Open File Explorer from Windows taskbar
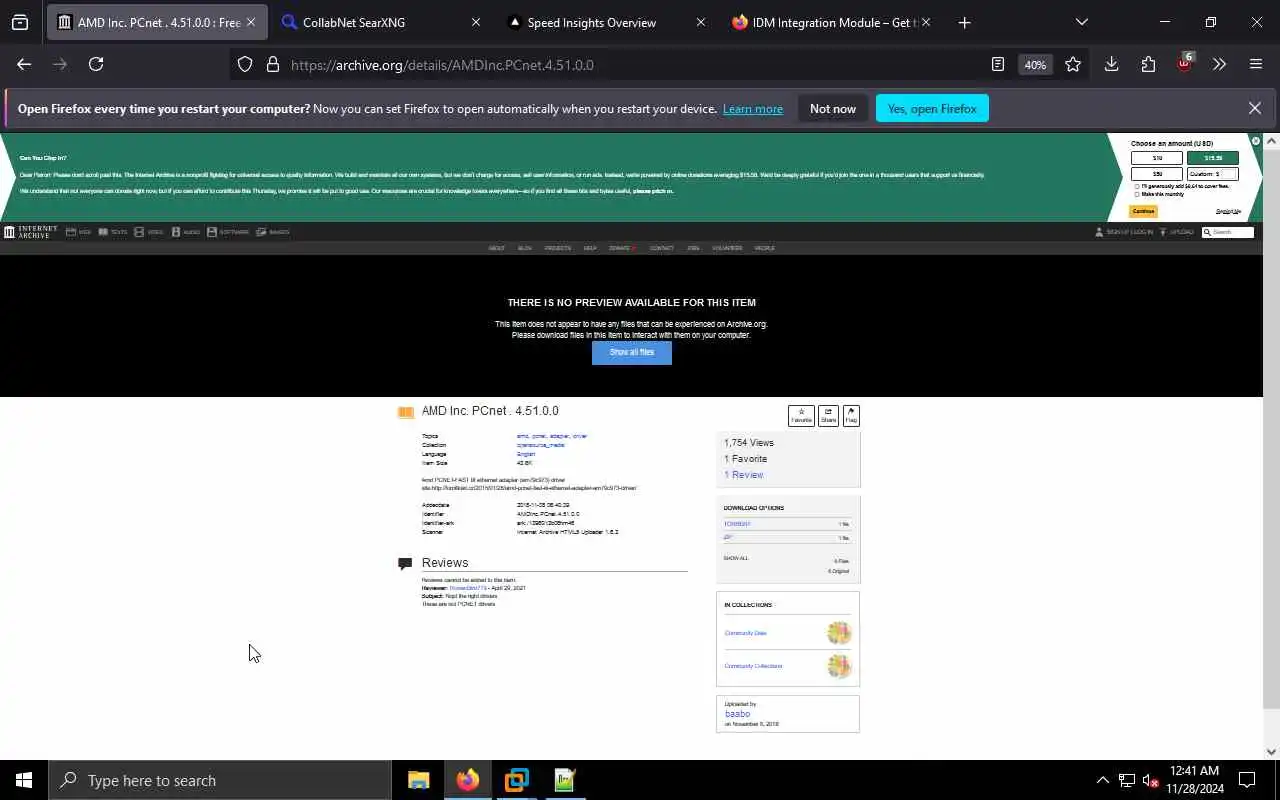1280x800 pixels. [x=418, y=780]
